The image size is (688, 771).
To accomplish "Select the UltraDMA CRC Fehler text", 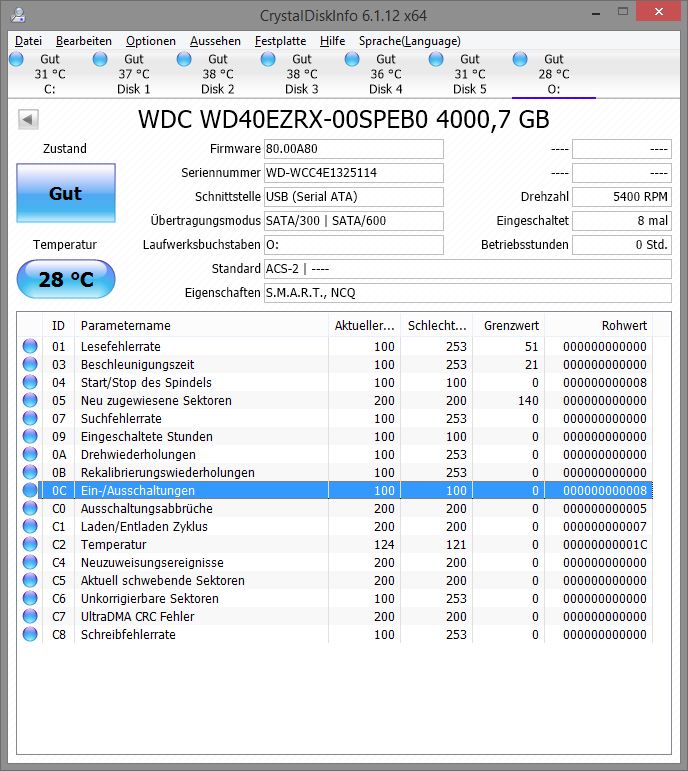I will [137, 617].
